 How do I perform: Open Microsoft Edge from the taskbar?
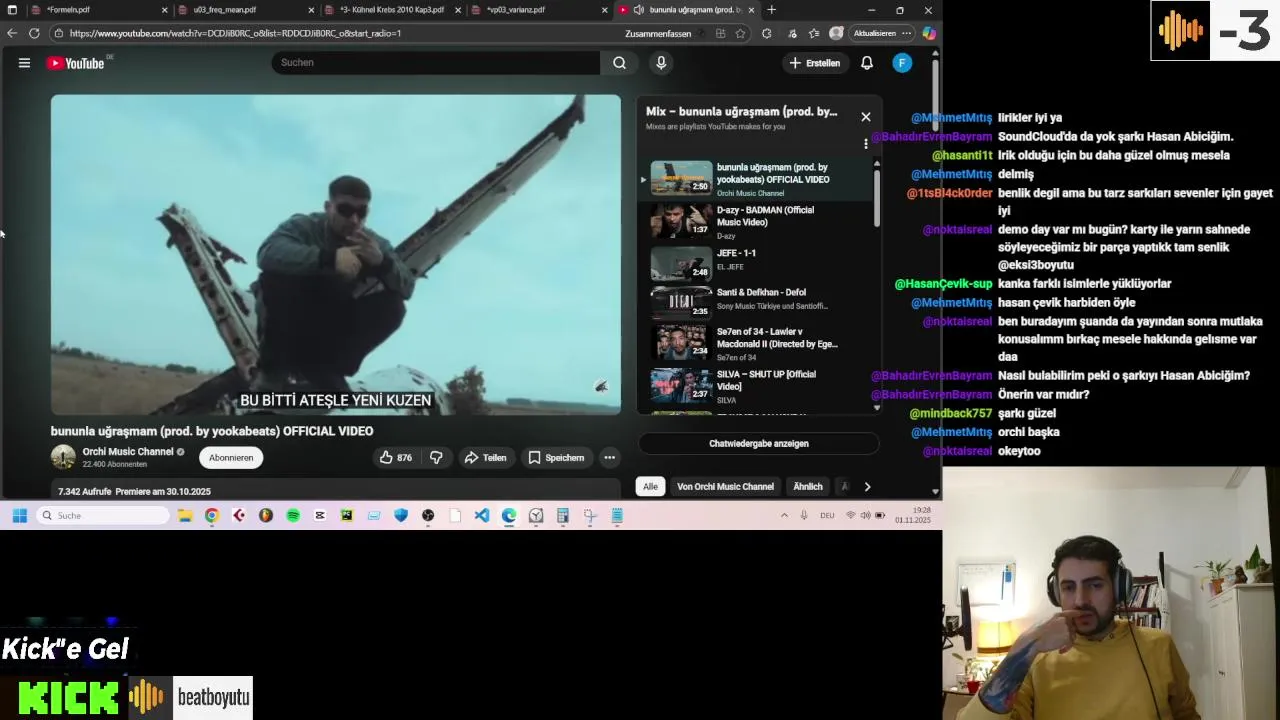pos(509,515)
